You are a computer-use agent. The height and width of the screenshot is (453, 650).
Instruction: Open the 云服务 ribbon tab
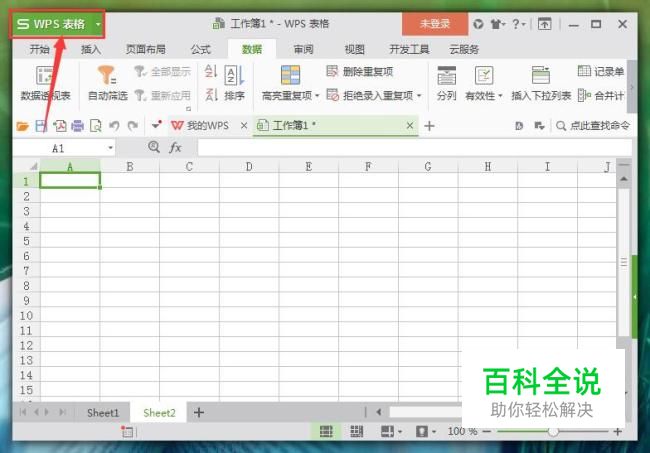click(x=464, y=49)
